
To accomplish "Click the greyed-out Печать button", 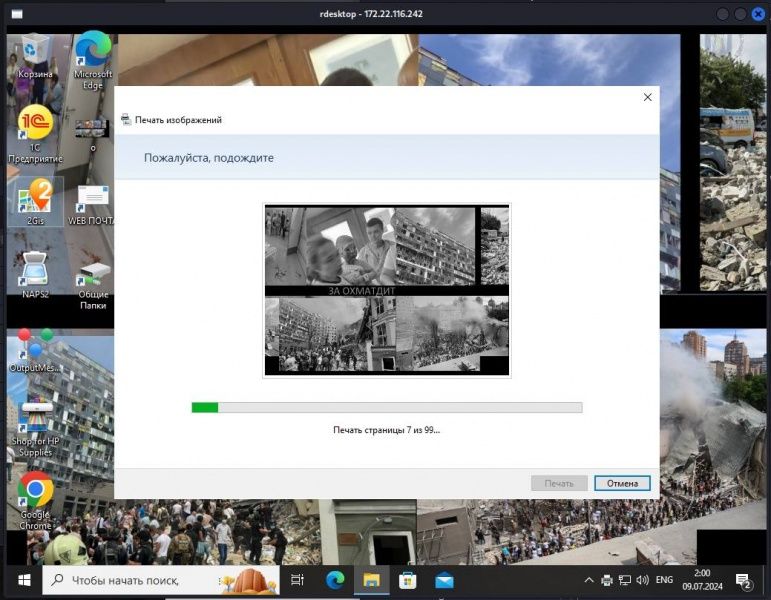I will click(x=559, y=483).
